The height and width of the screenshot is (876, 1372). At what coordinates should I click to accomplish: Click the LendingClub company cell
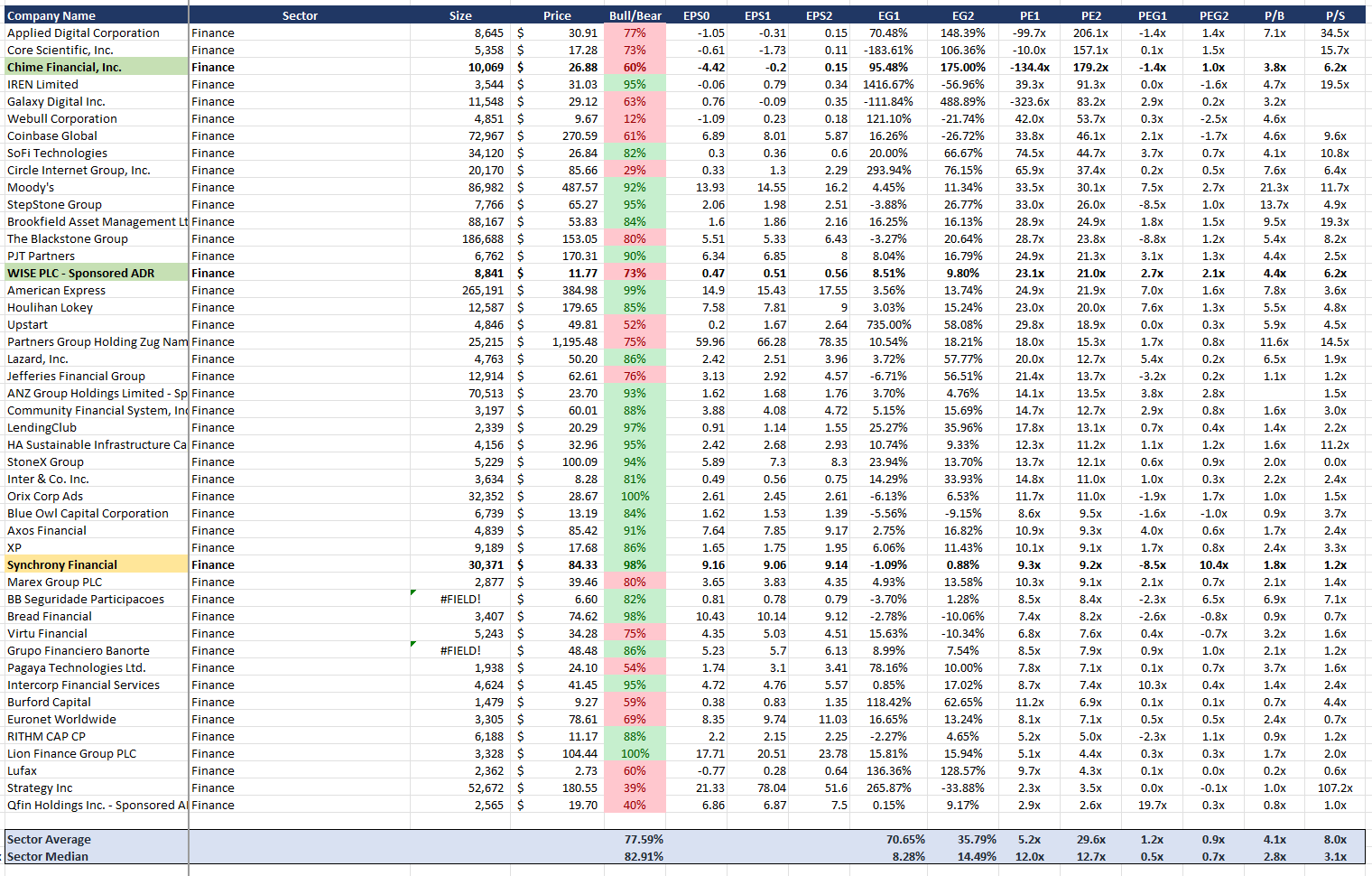point(96,427)
